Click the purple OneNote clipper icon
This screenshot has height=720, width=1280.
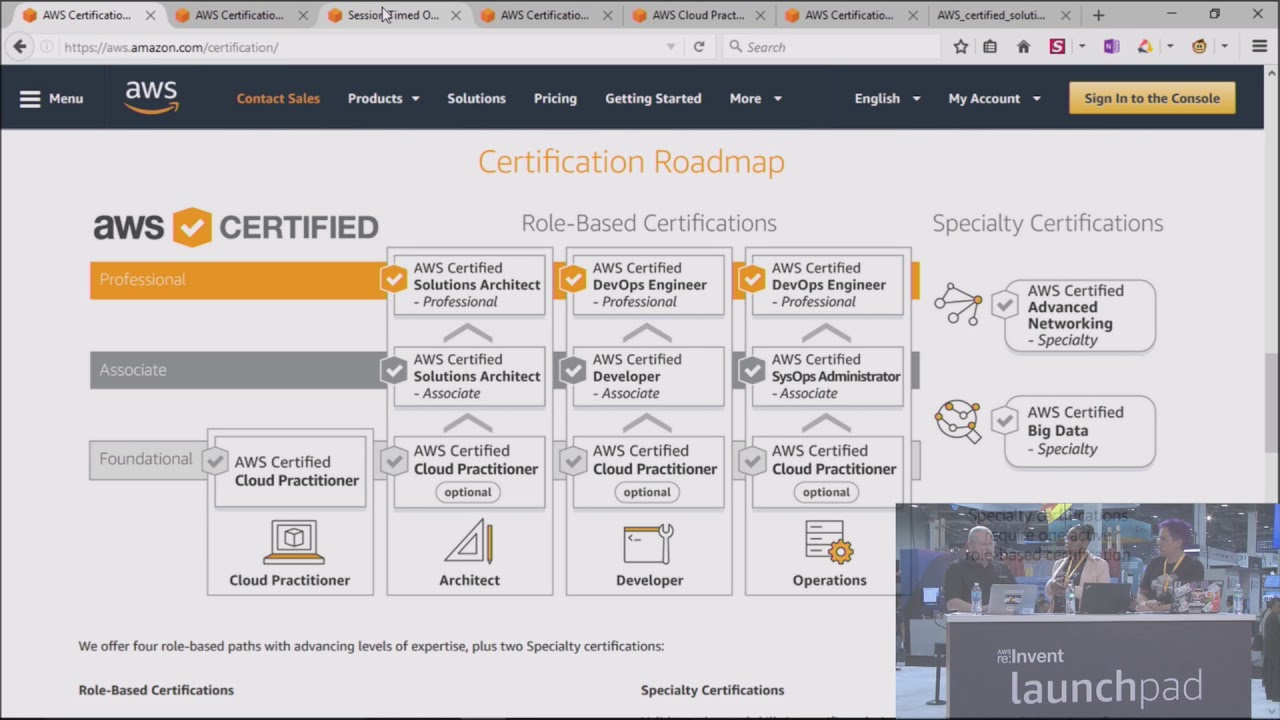coord(1111,47)
